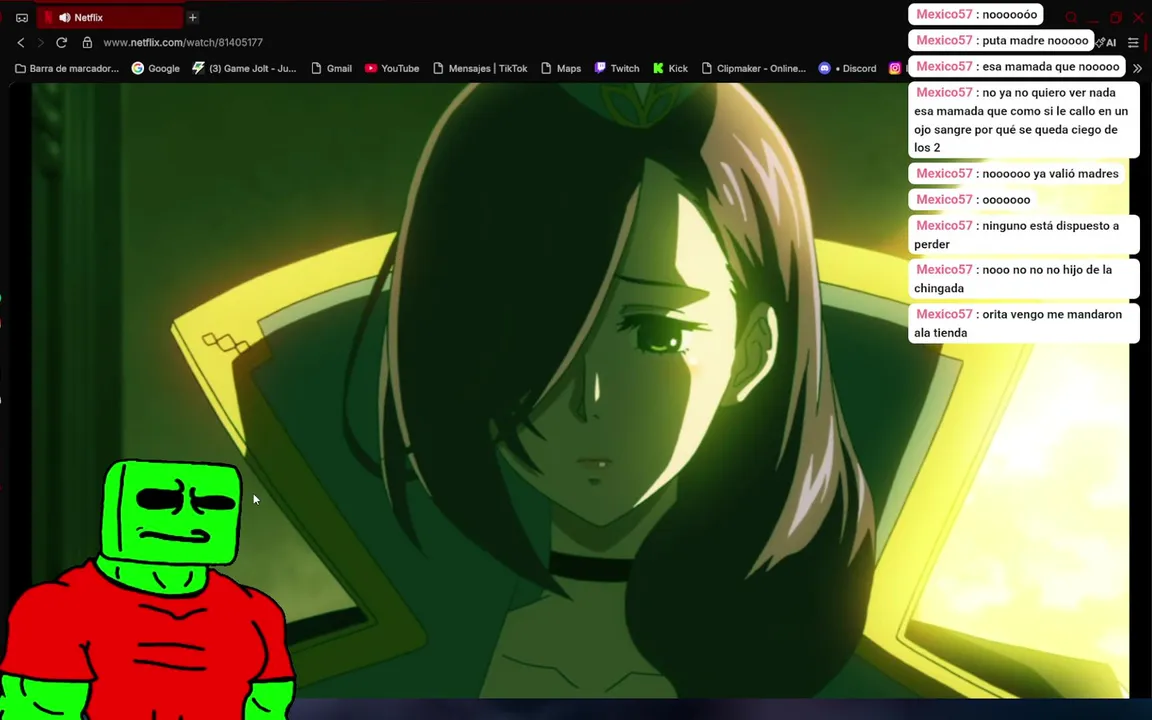Open the Barra de marcadores bookmarks folder
The image size is (1152, 720).
(67, 68)
